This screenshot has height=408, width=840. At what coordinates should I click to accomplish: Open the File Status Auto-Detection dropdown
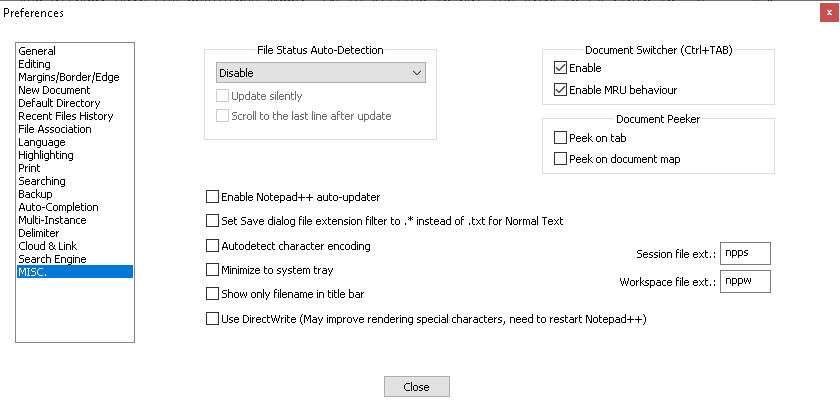click(320, 73)
